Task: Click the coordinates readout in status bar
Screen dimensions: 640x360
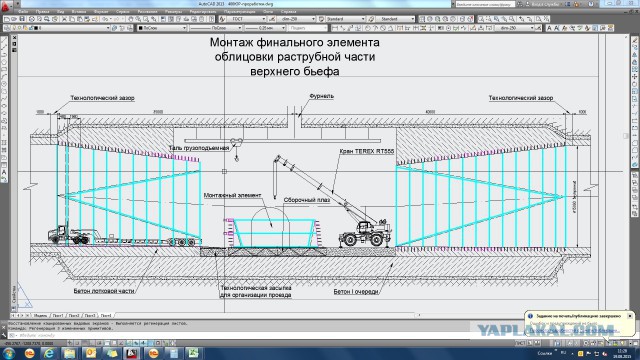Action: coord(29,343)
